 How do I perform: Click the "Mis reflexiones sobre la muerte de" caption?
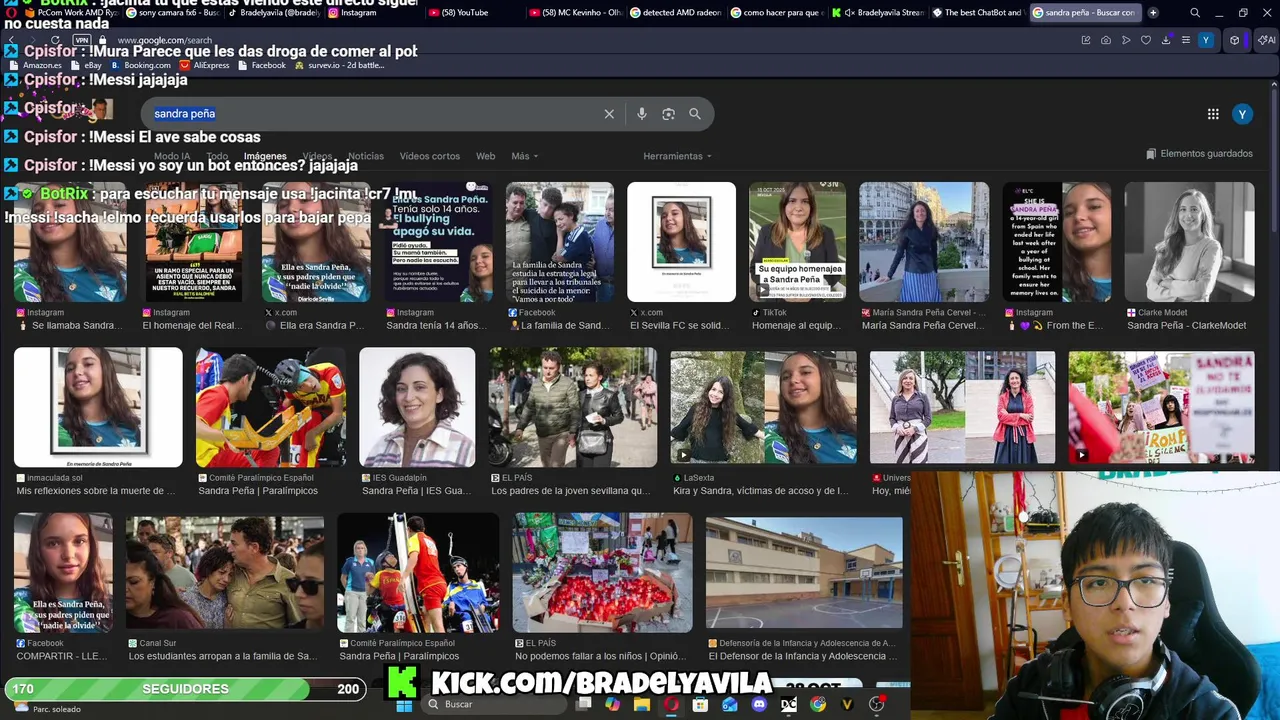96,491
